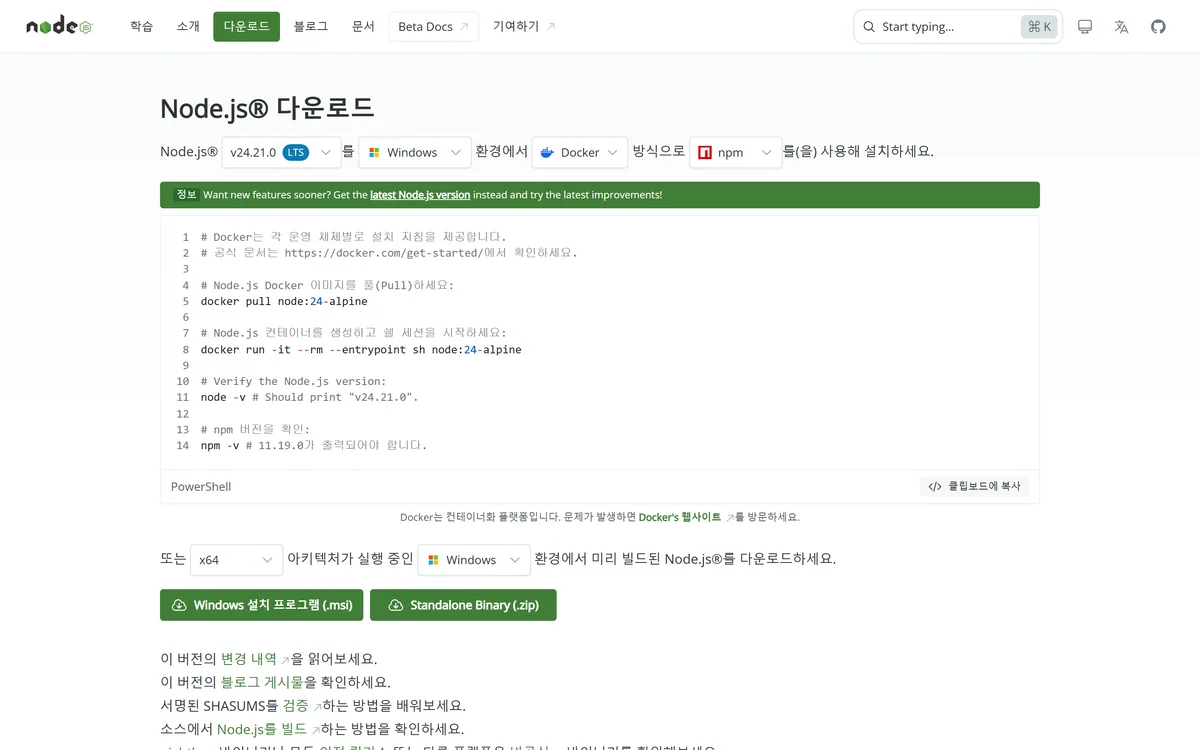
Task: Expand the npm package manager dropdown
Action: click(x=736, y=152)
